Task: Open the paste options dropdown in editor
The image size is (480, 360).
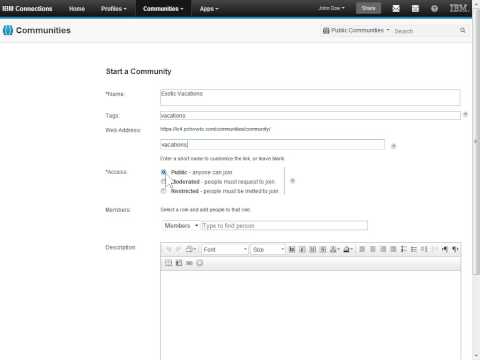Action: [191, 249]
